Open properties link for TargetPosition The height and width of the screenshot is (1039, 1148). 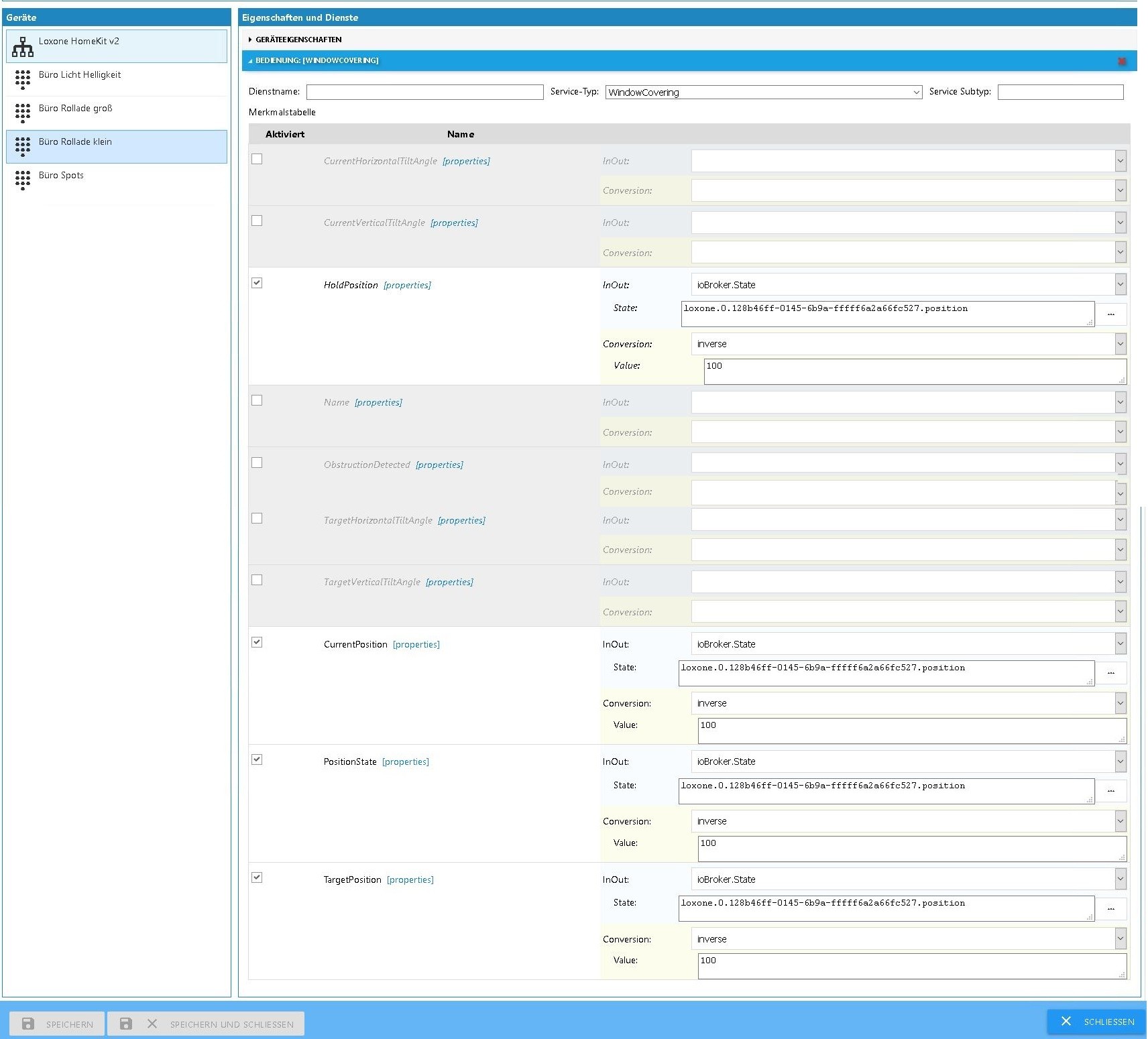(x=410, y=879)
